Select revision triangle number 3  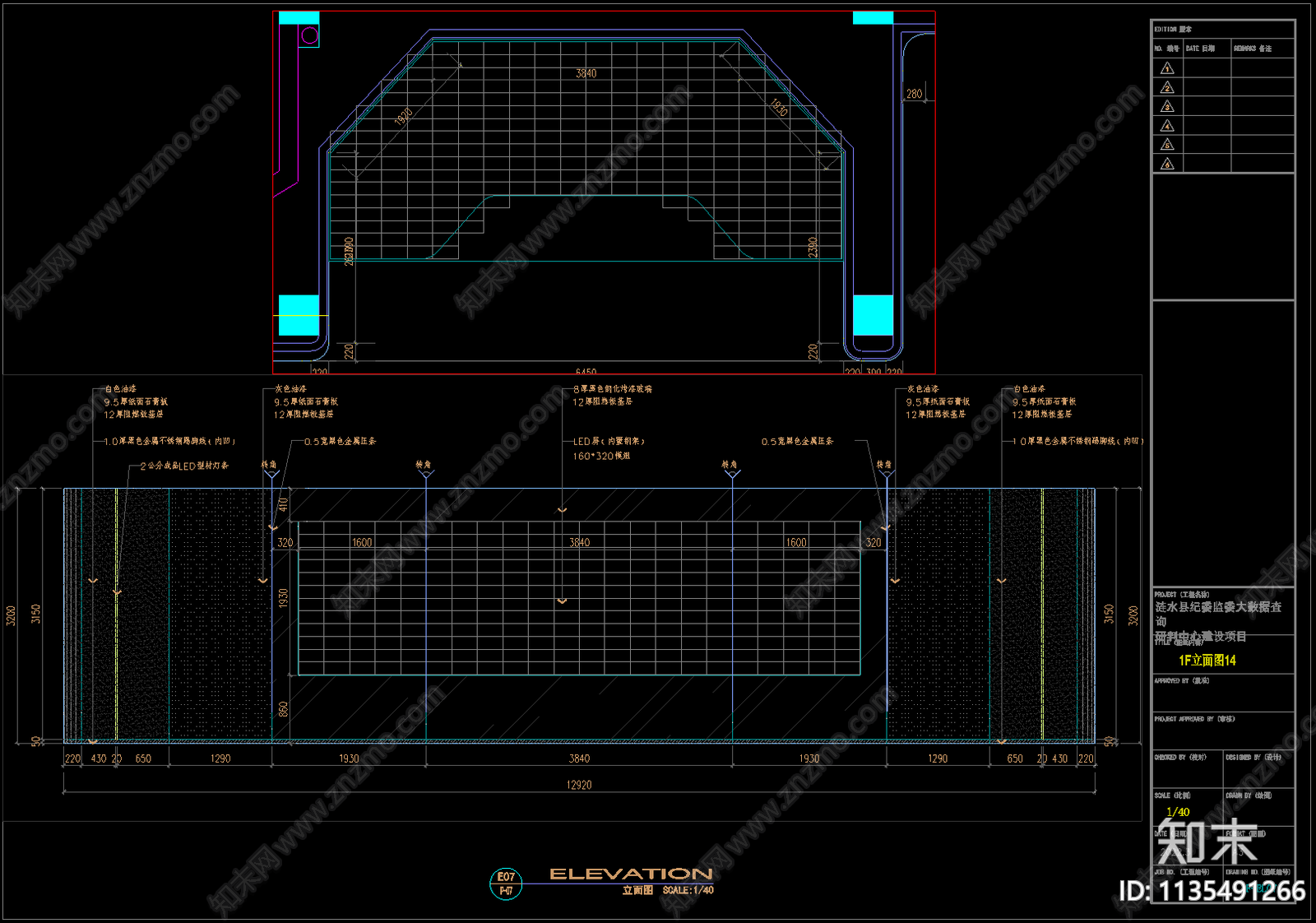click(1167, 107)
